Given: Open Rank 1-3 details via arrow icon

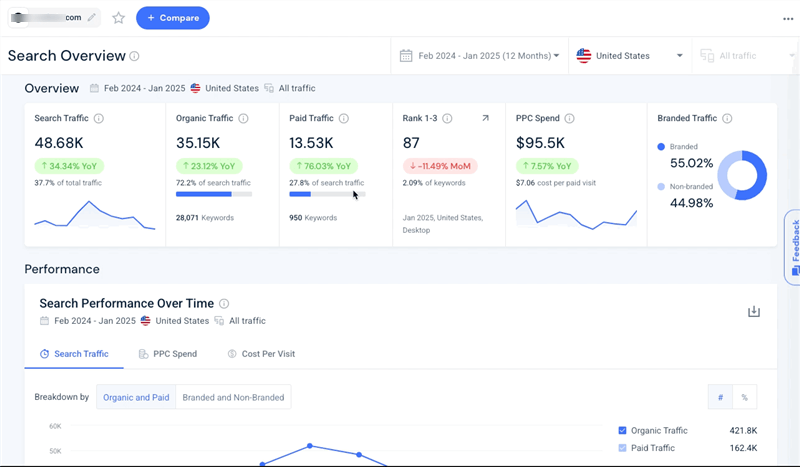Looking at the screenshot, I should pyautogui.click(x=485, y=118).
